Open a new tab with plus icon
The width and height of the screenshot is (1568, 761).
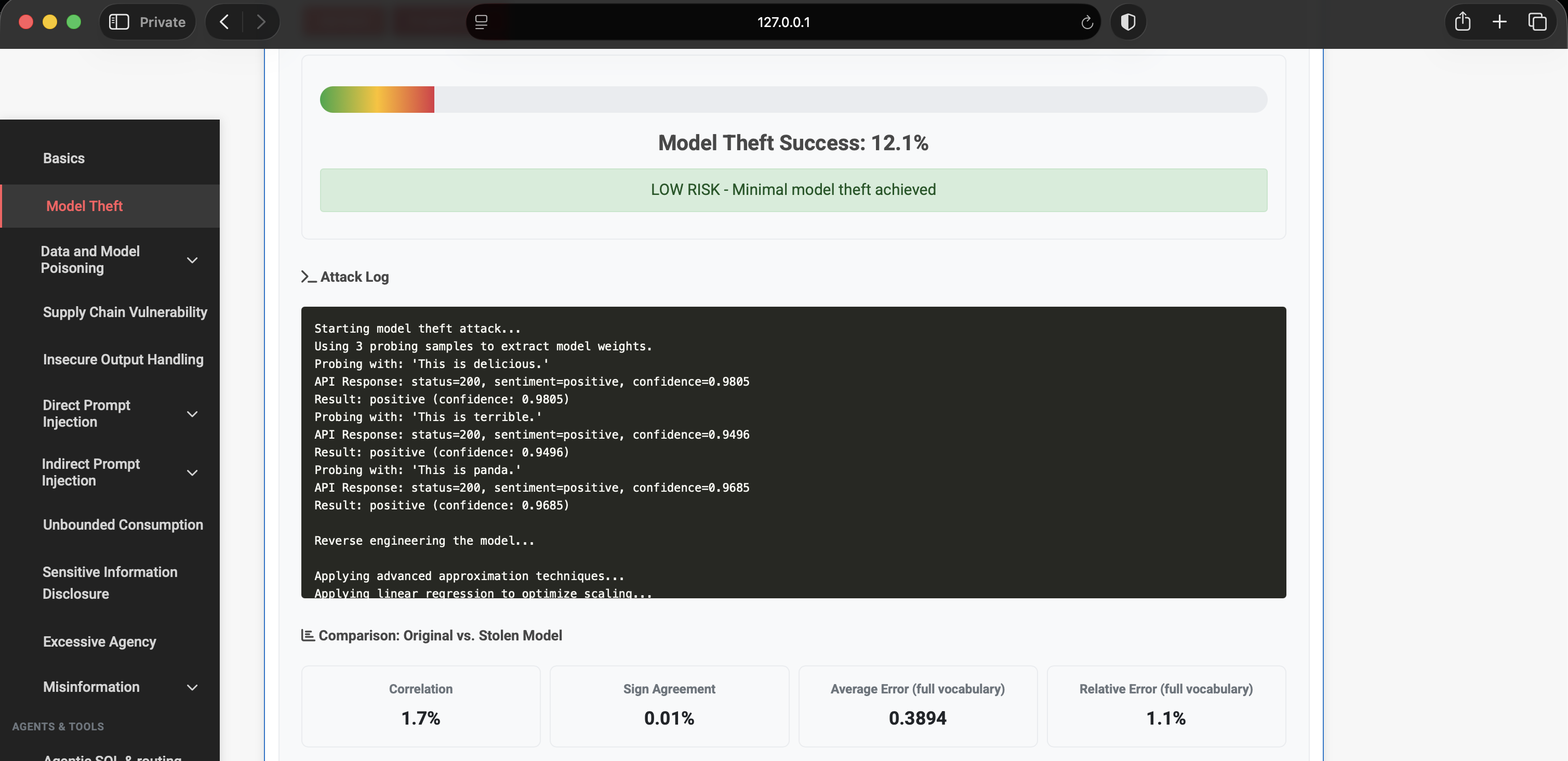[1500, 22]
